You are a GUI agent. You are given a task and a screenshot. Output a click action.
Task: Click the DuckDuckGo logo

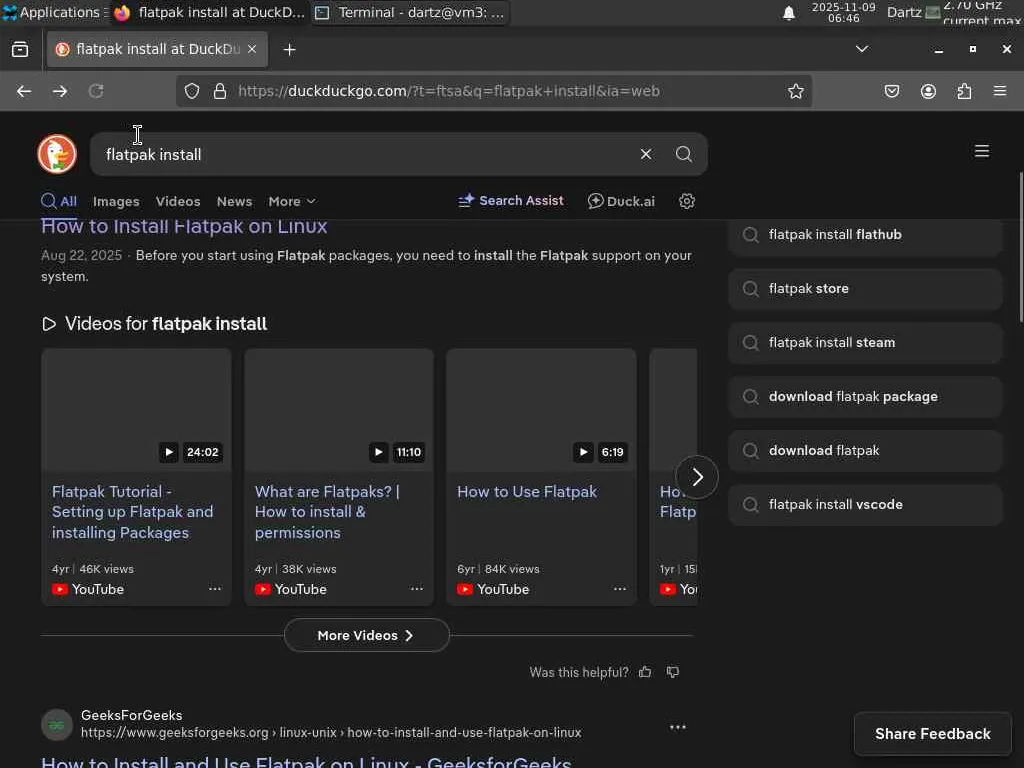click(x=57, y=154)
